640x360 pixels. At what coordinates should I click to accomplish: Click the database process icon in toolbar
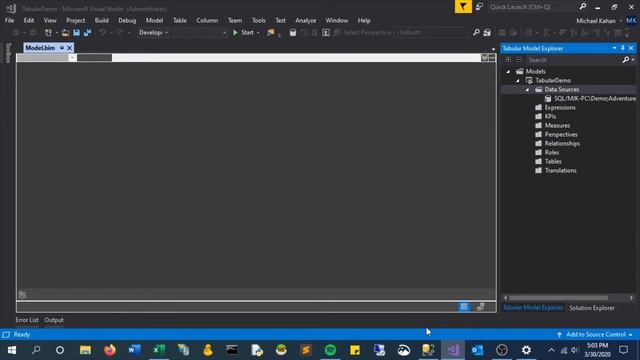pyautogui.click(x=293, y=33)
